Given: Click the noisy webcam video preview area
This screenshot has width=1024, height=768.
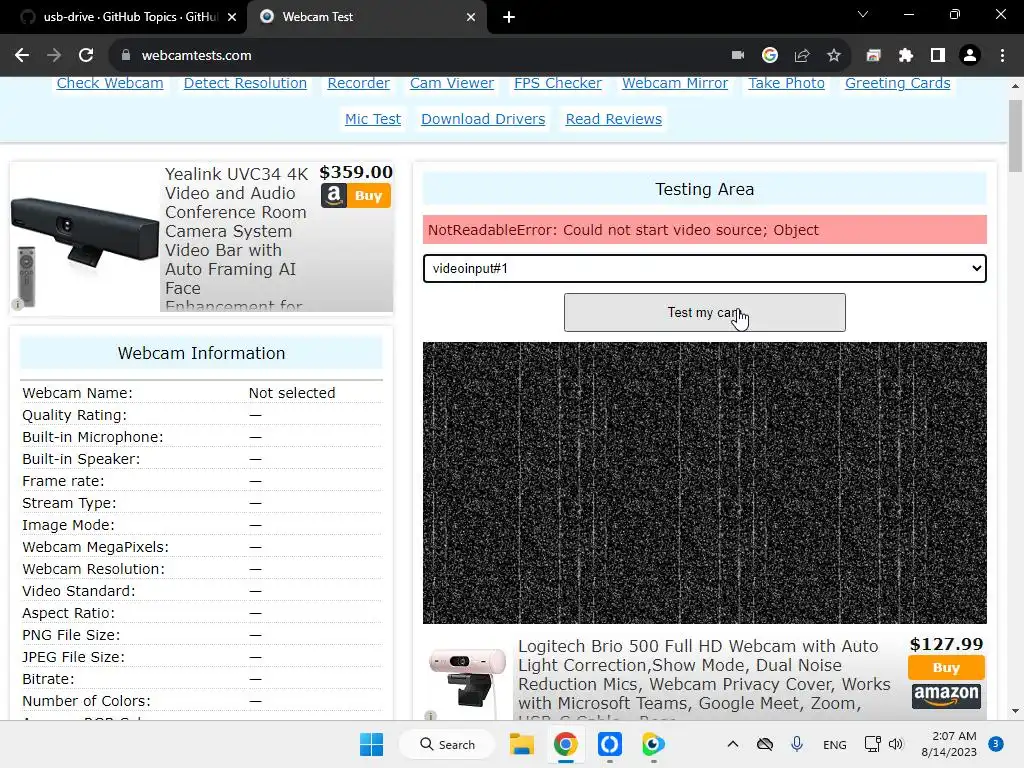Looking at the screenshot, I should [x=704, y=483].
